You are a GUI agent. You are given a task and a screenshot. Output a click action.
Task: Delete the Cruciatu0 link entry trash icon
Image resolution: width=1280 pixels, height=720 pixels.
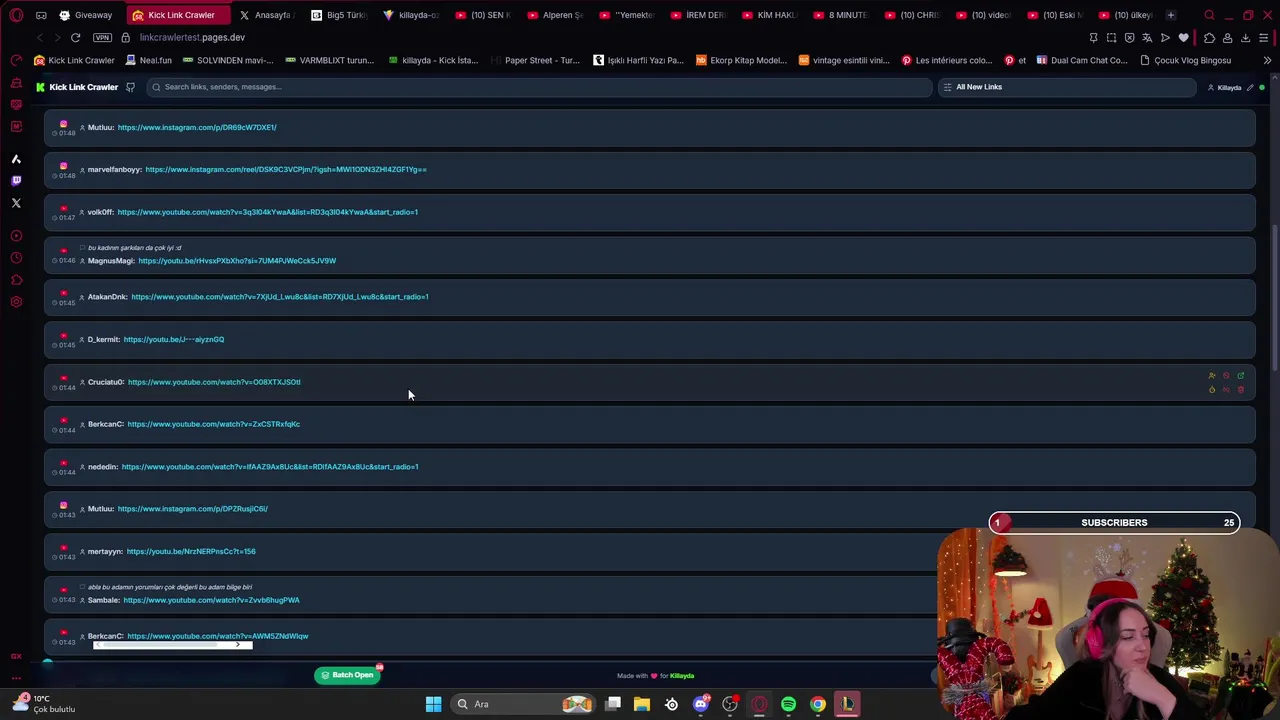coord(1241,390)
